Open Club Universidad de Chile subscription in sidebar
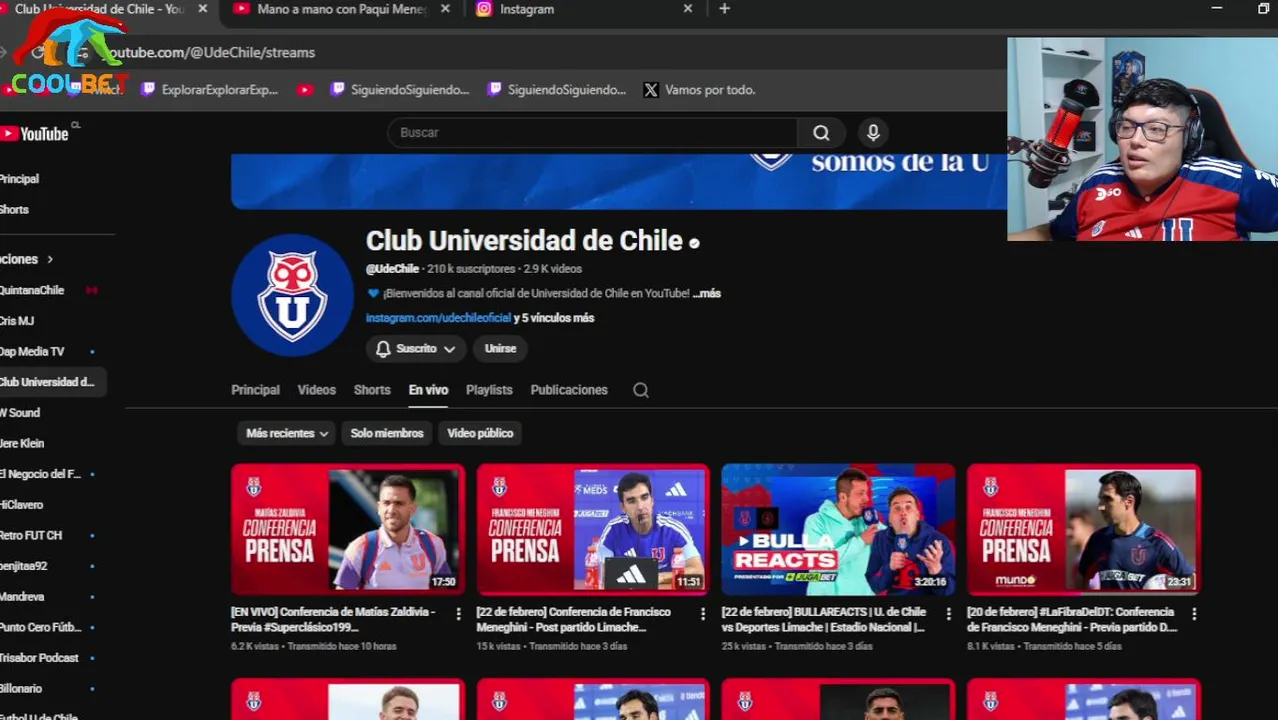The height and width of the screenshot is (720, 1278). (x=50, y=382)
